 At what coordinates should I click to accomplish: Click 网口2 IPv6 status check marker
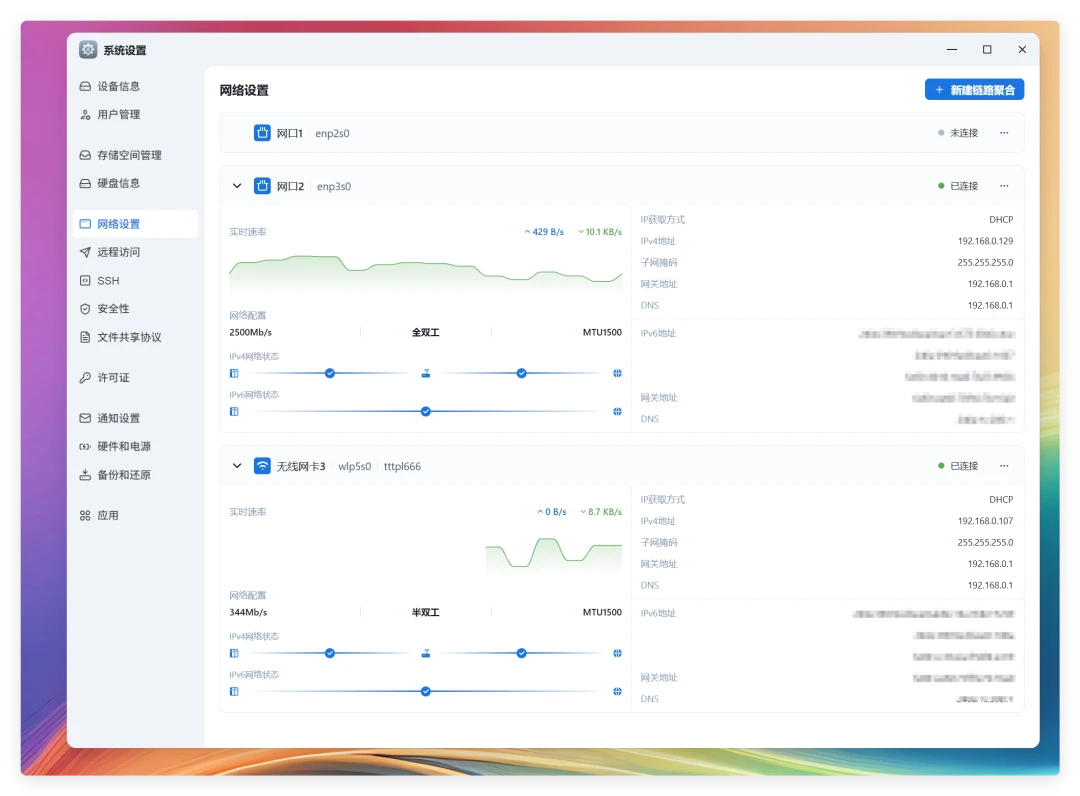tap(426, 411)
